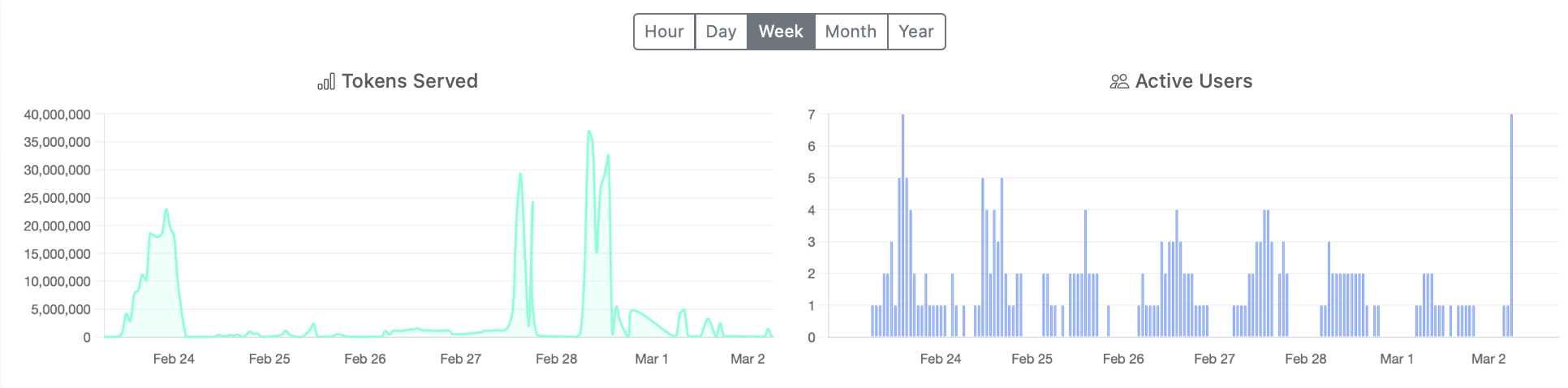Click the 40,000,000 y-axis label

57,114
